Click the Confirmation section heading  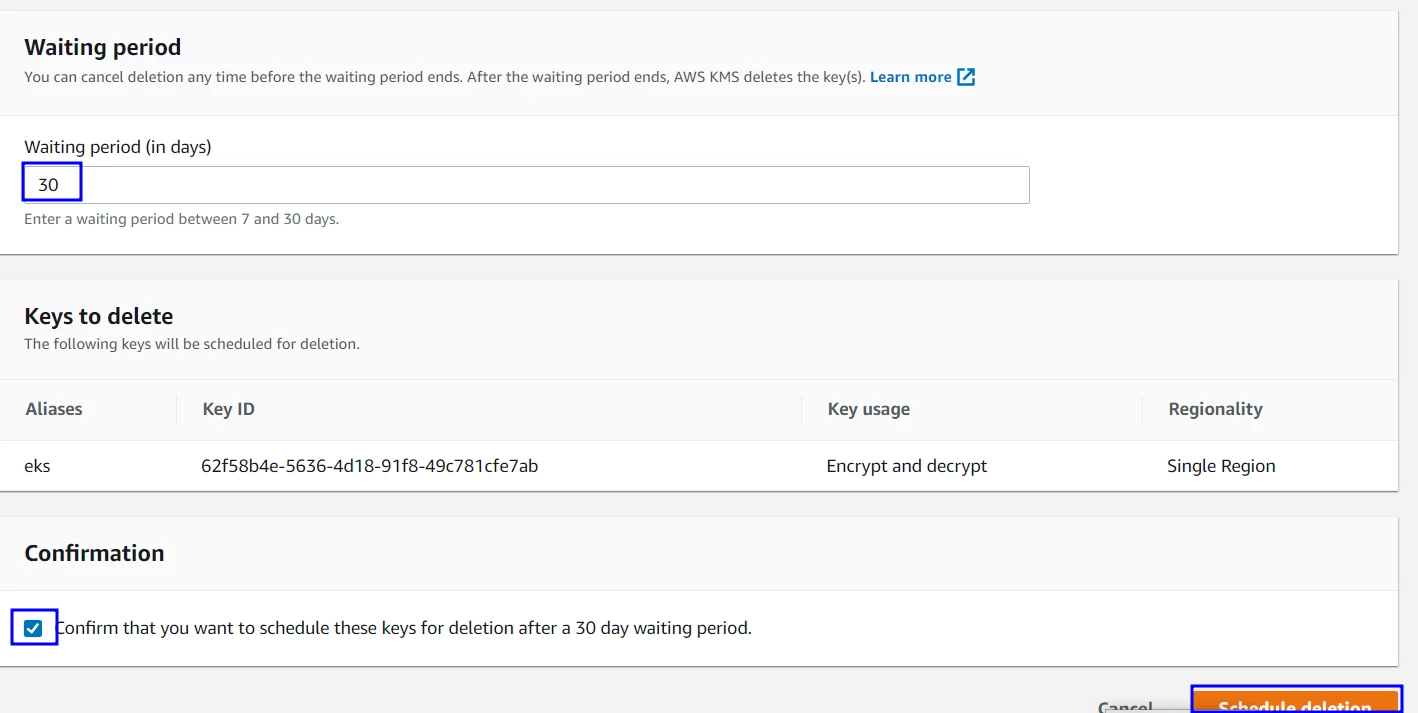tap(94, 553)
